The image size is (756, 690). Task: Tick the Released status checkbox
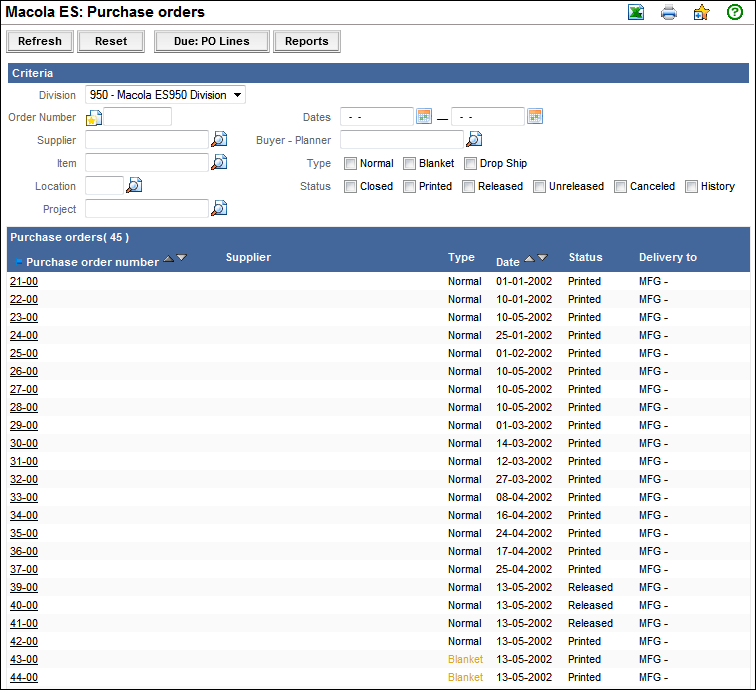click(468, 186)
